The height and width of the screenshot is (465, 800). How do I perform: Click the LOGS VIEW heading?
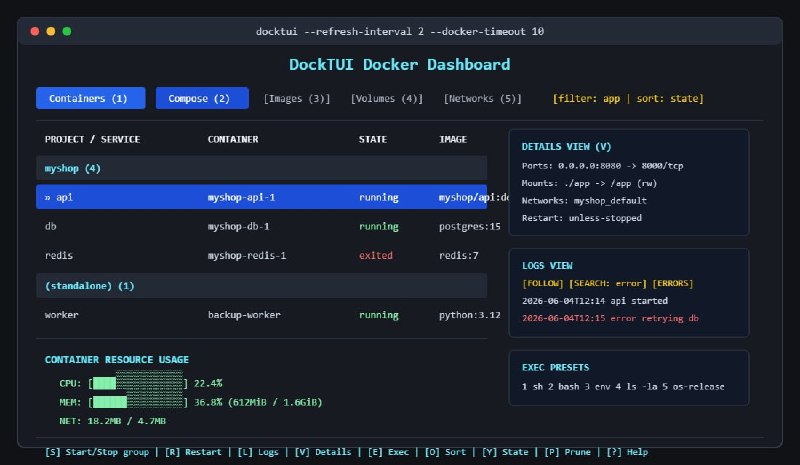547,266
